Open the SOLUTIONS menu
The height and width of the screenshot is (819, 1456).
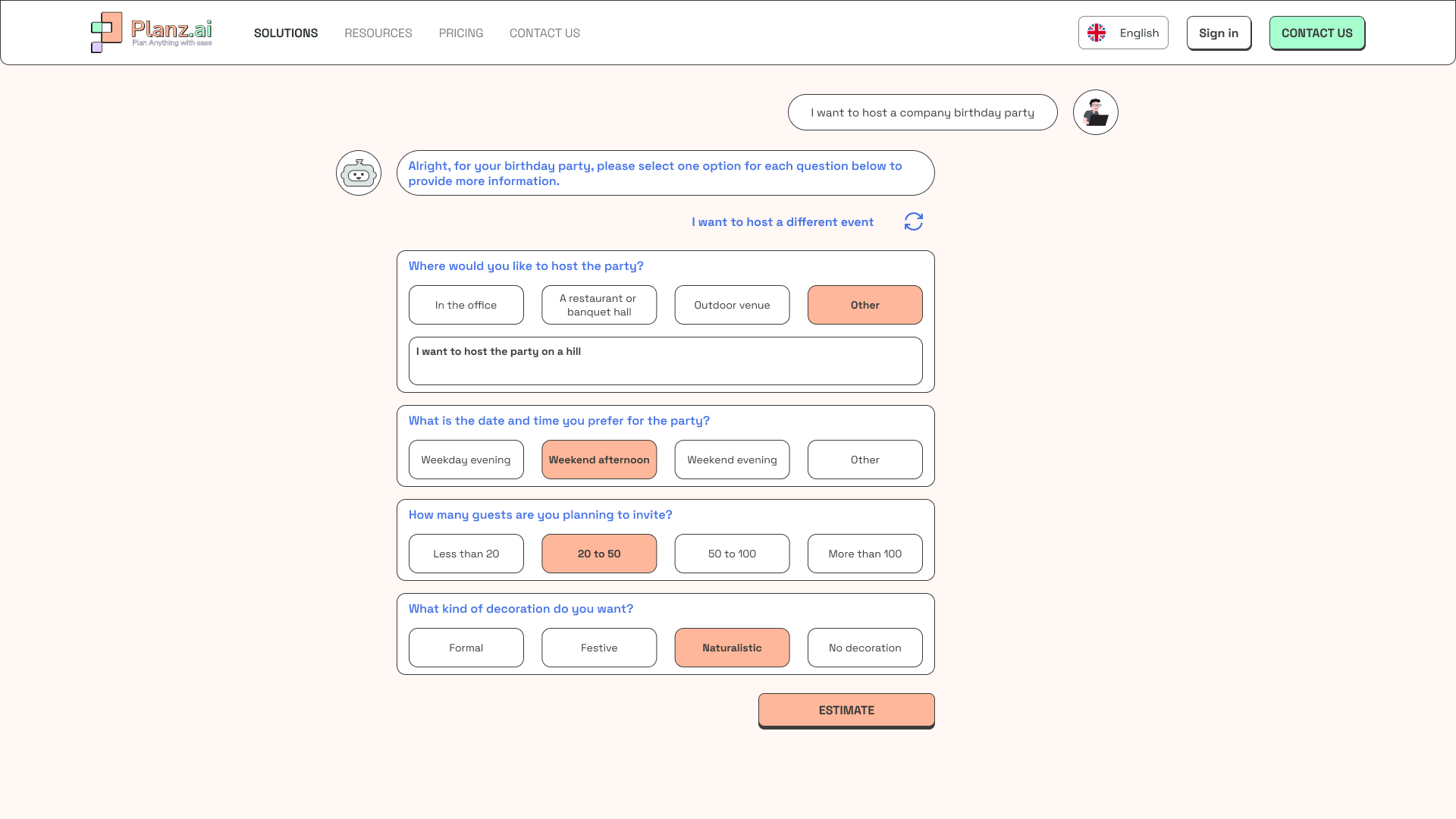pos(286,33)
